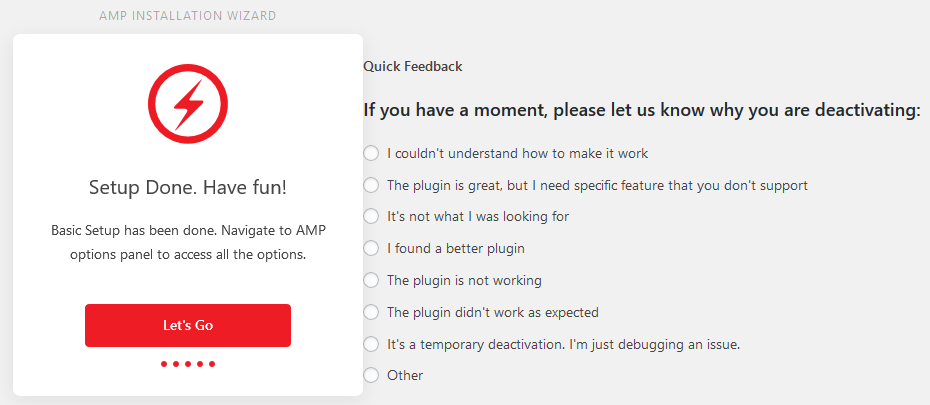Click the Let's Go button

click(x=188, y=326)
